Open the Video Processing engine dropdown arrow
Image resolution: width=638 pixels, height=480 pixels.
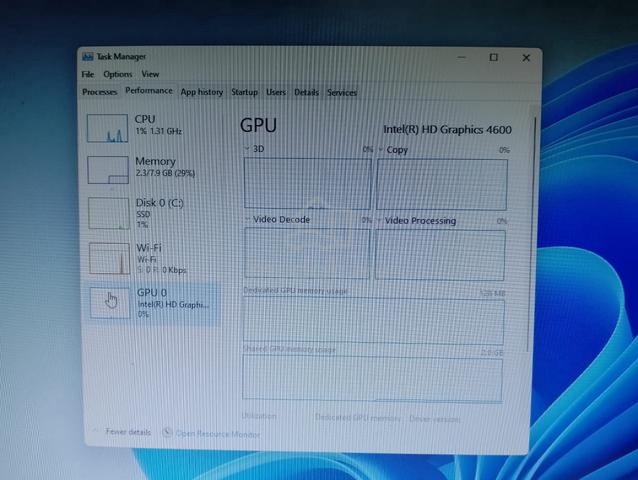point(379,220)
